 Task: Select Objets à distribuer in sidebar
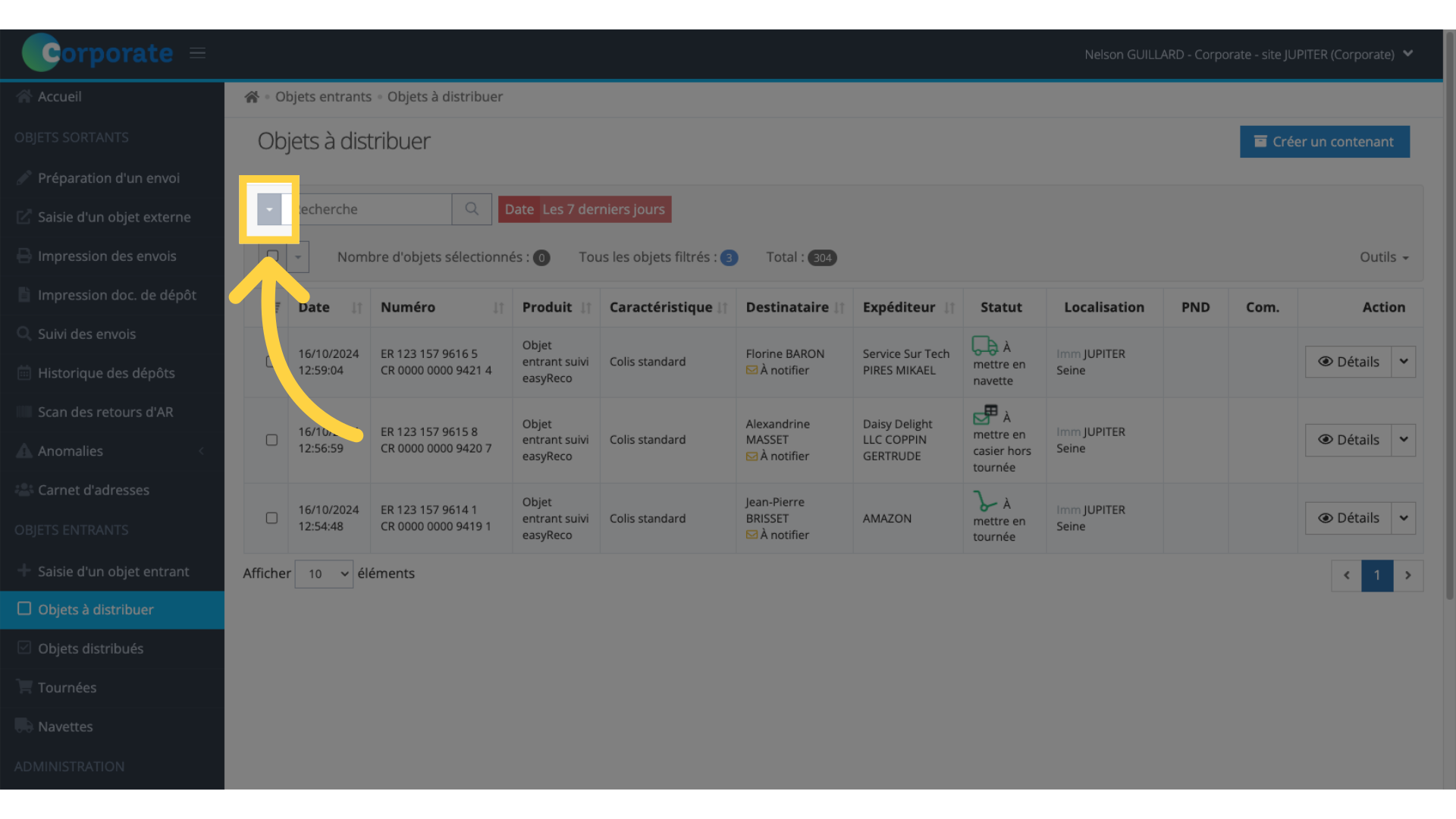pos(112,610)
